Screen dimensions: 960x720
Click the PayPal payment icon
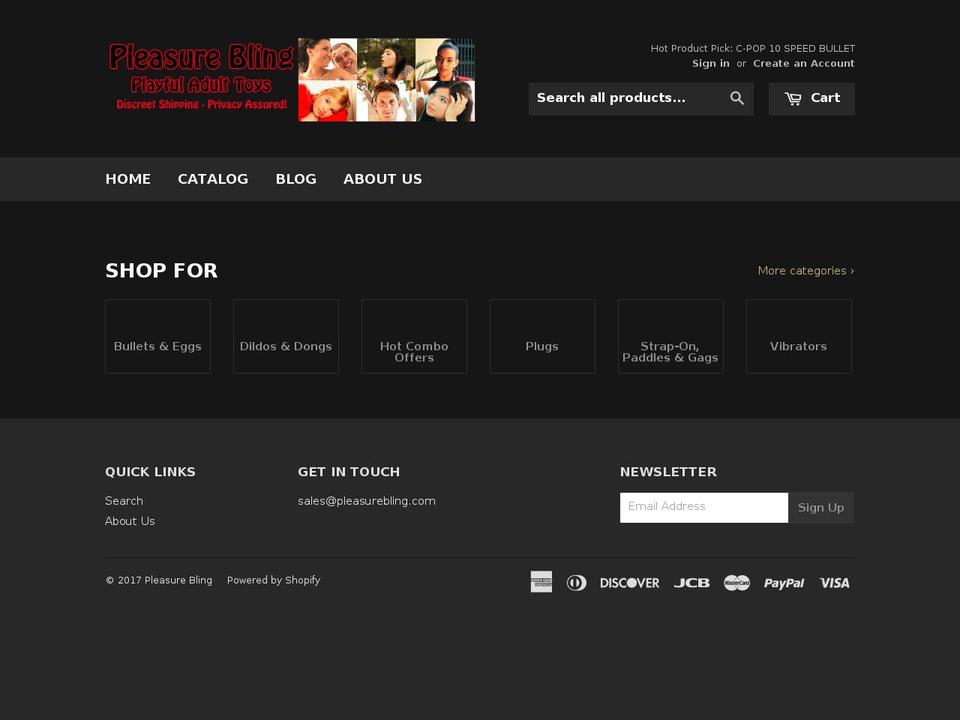point(784,582)
